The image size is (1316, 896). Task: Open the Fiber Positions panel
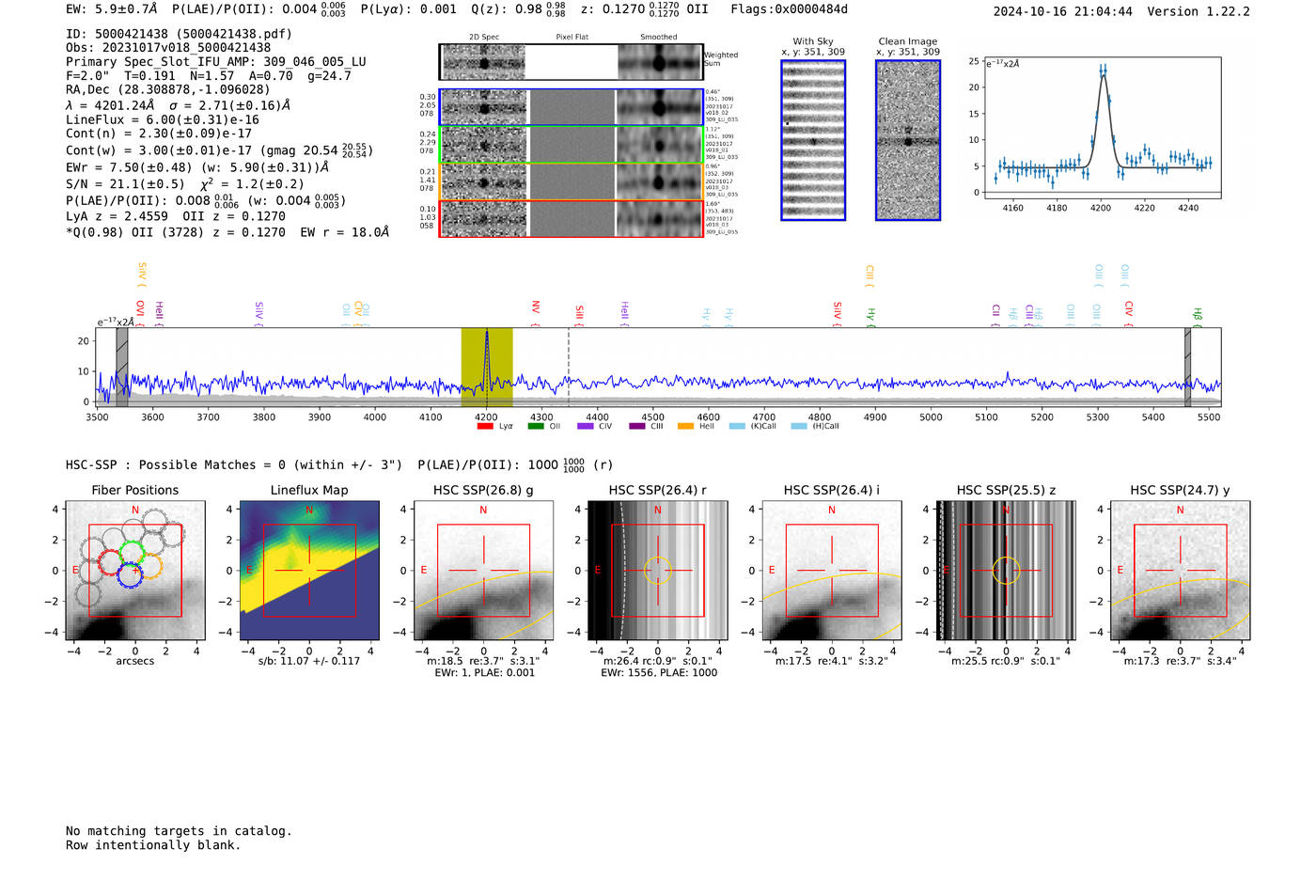(135, 570)
